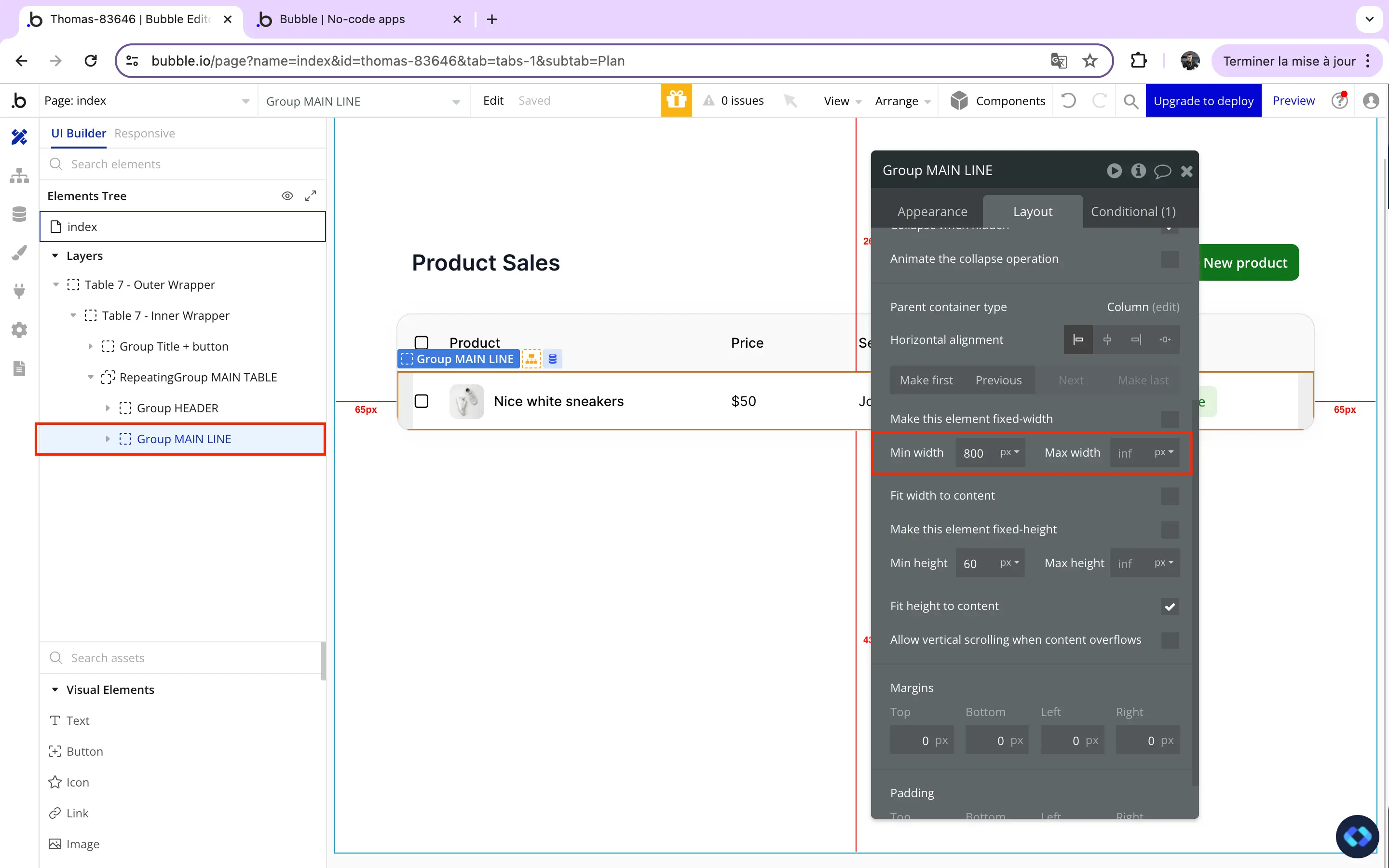
Task: Click the browser extensions puzzle icon
Action: (x=1138, y=60)
